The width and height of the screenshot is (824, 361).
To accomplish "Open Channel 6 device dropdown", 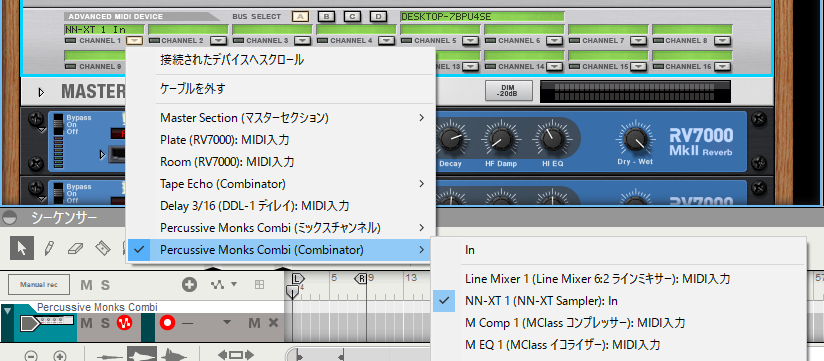I will click(x=554, y=40).
